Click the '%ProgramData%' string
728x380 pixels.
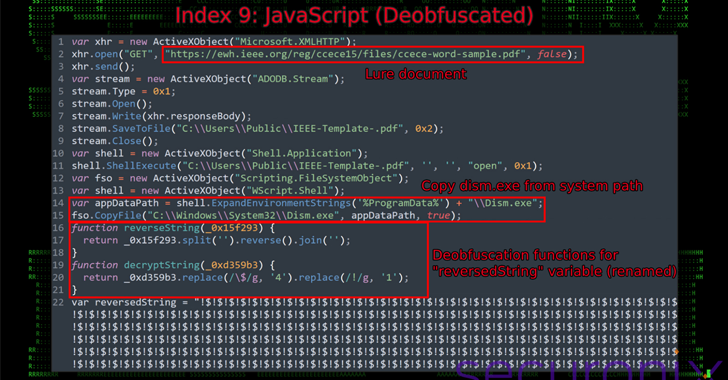click(x=400, y=203)
